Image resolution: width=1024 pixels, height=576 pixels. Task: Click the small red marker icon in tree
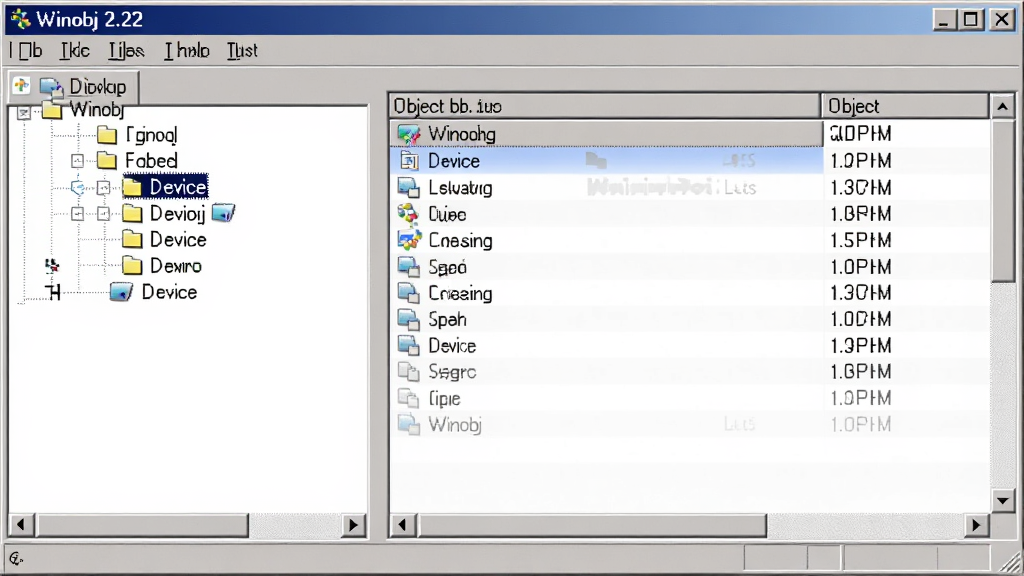click(52, 265)
